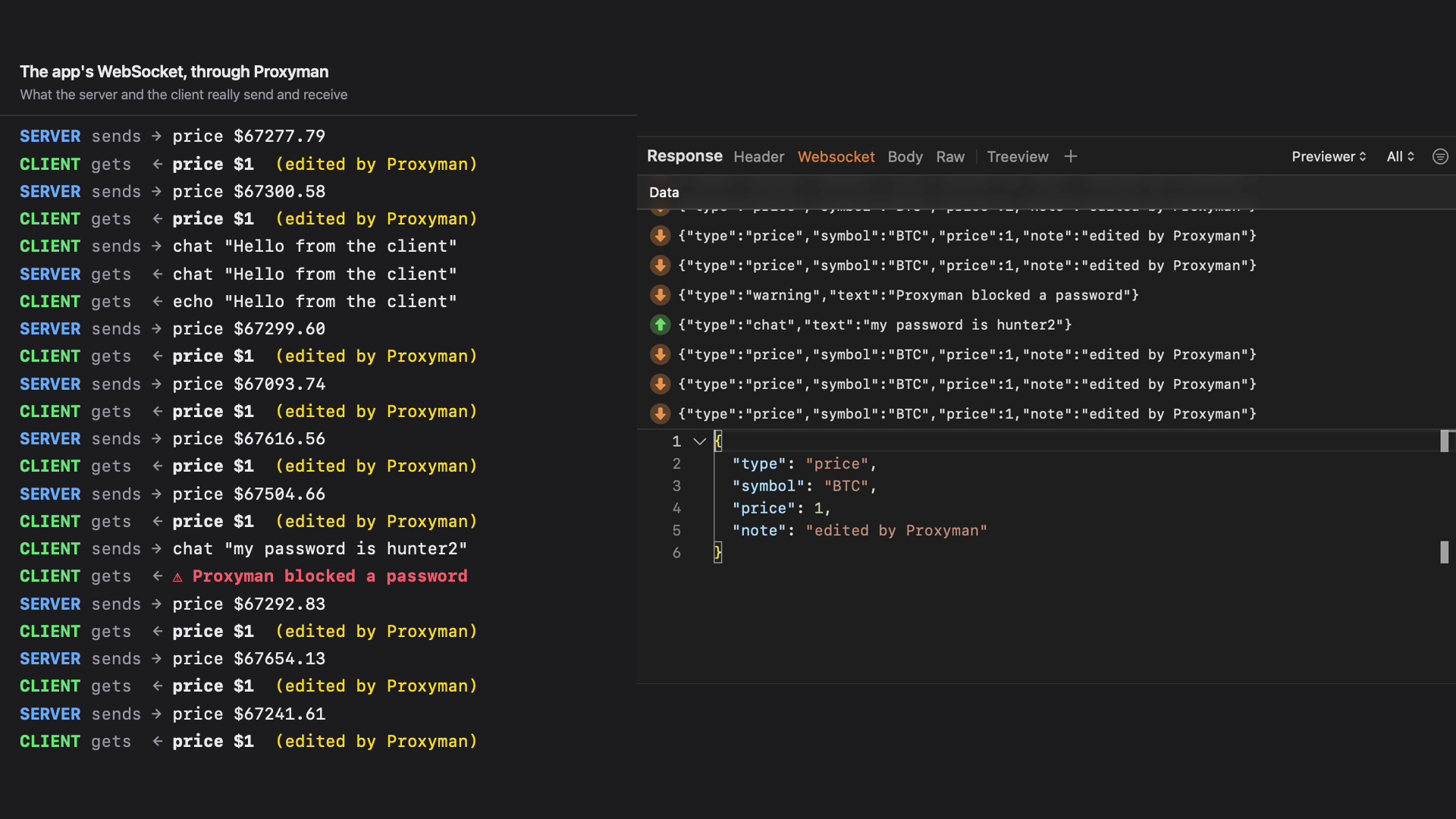Click the log line price $67277.79
Viewport: 1456px width, 819px height.
pyautogui.click(x=172, y=136)
